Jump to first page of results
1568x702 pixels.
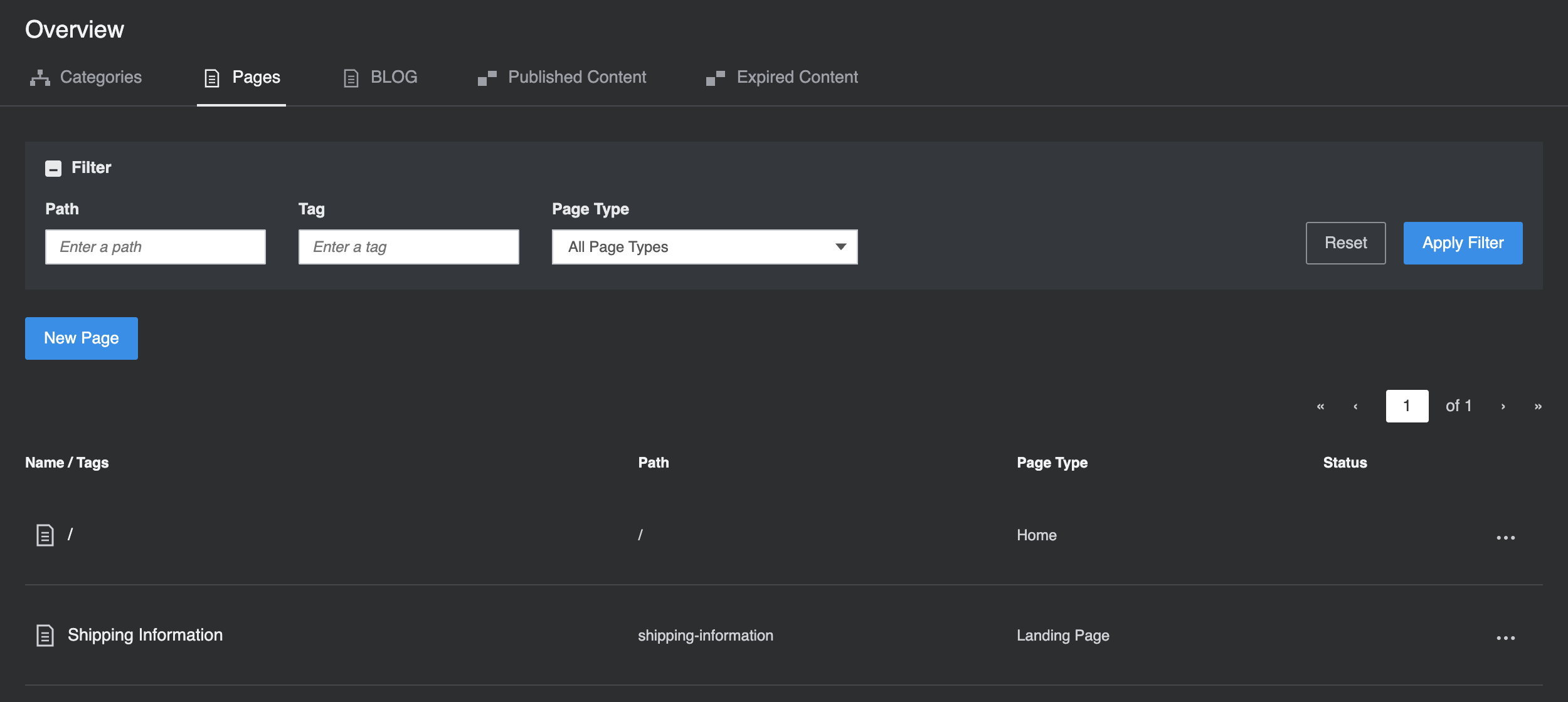[x=1320, y=406]
